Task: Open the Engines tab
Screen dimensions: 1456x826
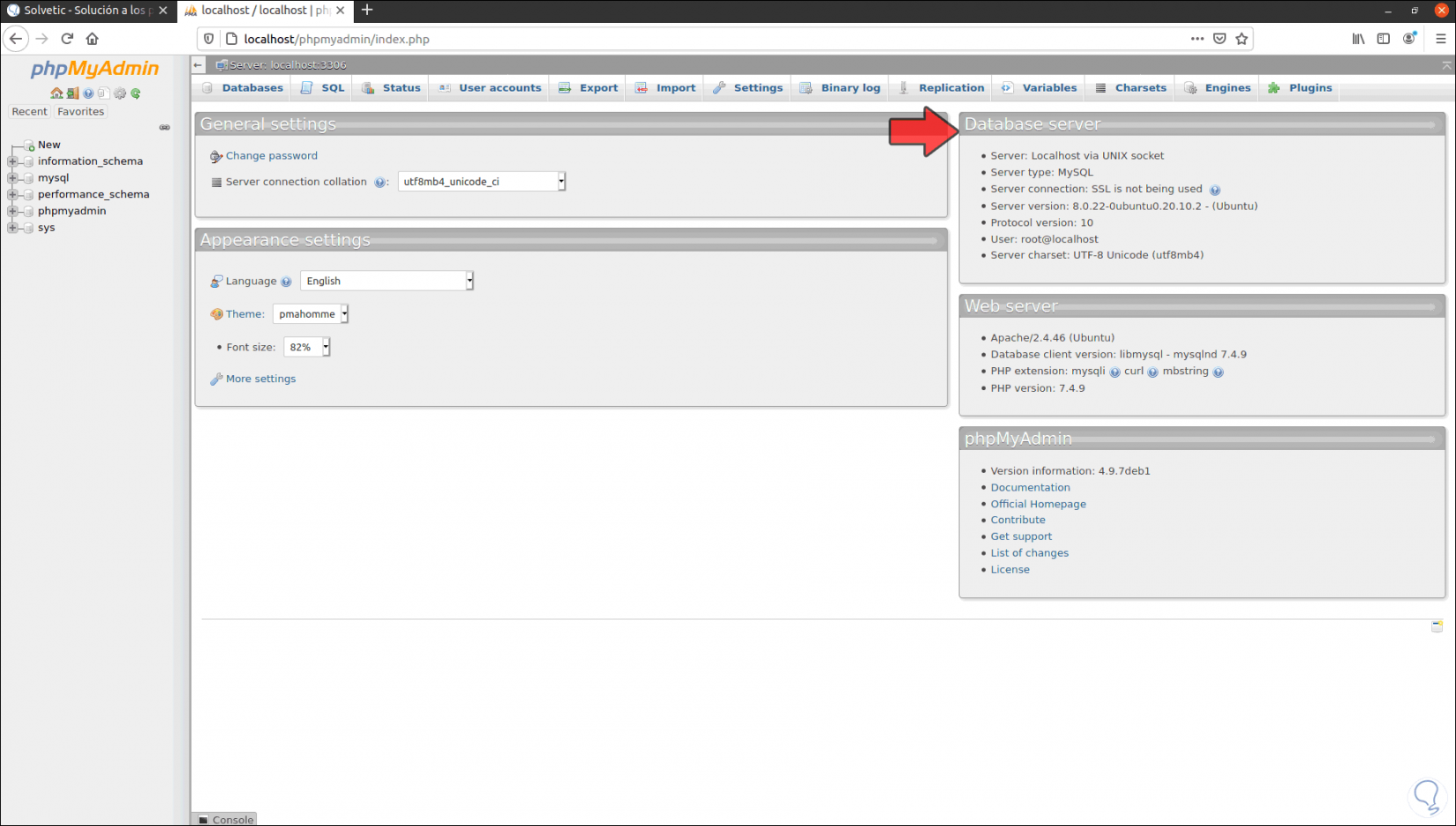Action: (x=1219, y=88)
